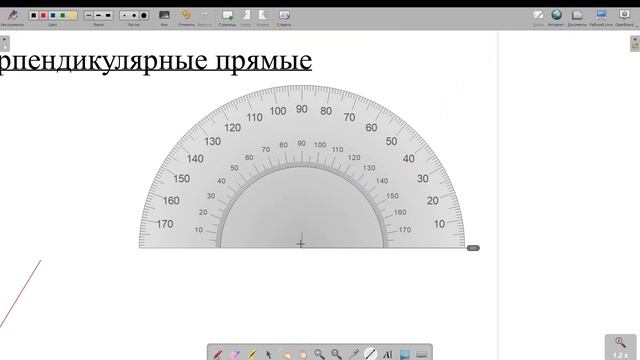Select the Interact hand tool
Viewport: 640px width, 360px height.
(286, 354)
